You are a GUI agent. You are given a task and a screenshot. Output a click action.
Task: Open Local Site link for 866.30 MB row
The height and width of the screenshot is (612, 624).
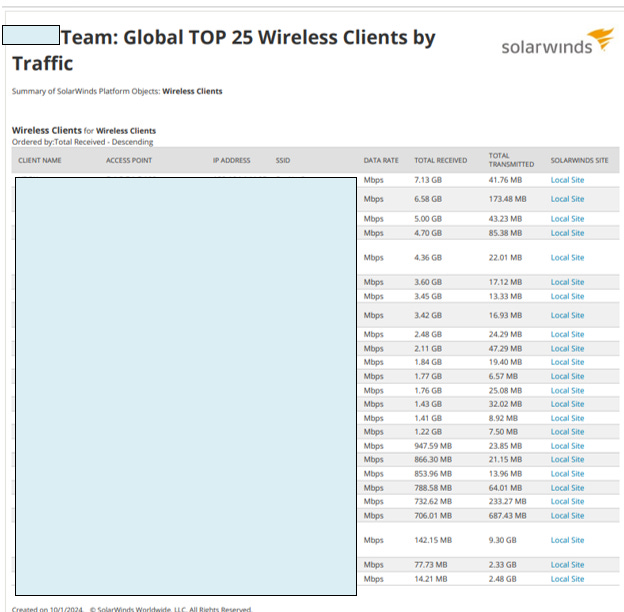coord(567,460)
